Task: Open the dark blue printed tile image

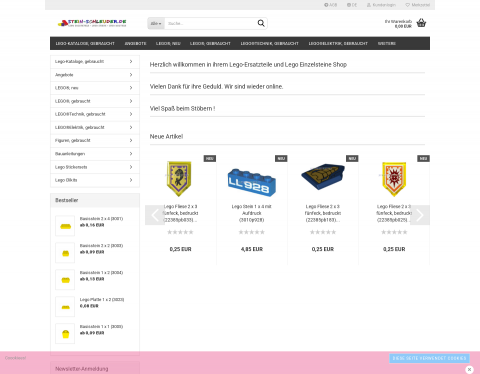Action: pos(323,176)
